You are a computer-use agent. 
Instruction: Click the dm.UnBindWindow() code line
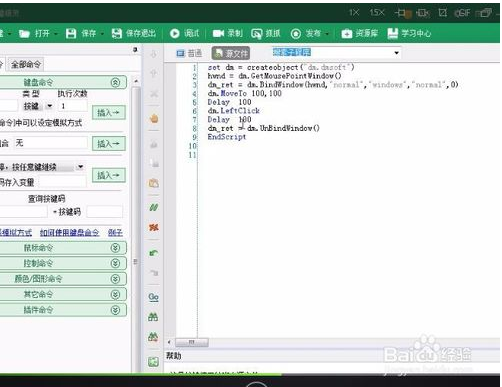click(x=263, y=128)
